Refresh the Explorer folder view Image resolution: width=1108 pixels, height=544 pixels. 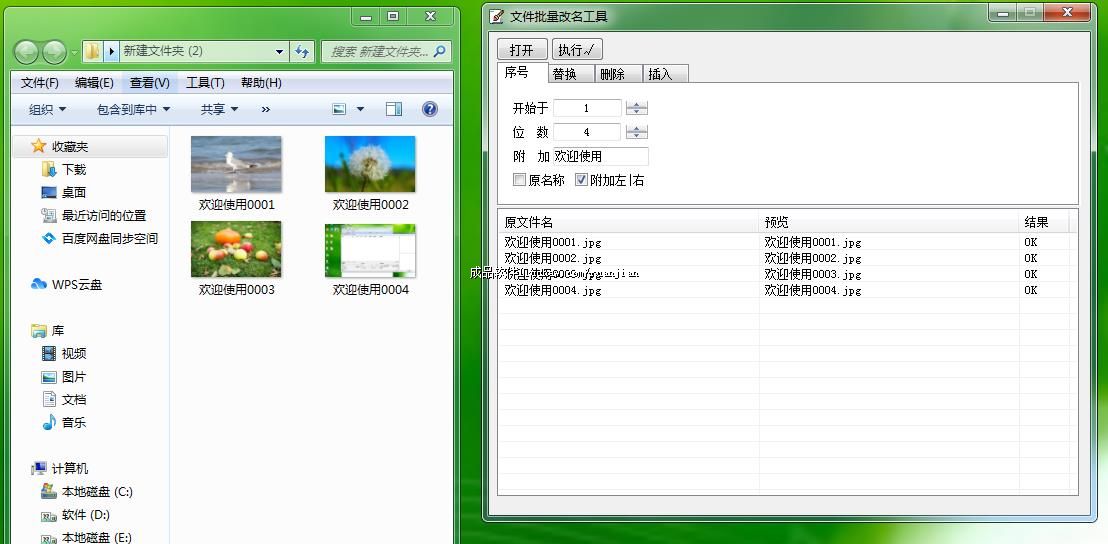point(302,52)
